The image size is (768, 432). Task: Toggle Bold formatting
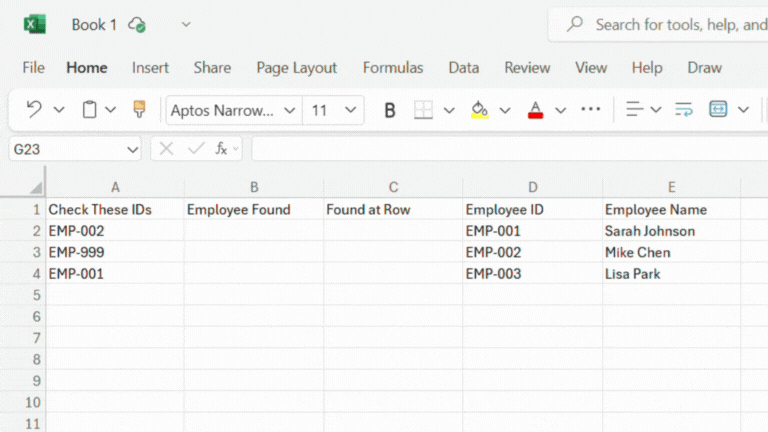point(390,110)
